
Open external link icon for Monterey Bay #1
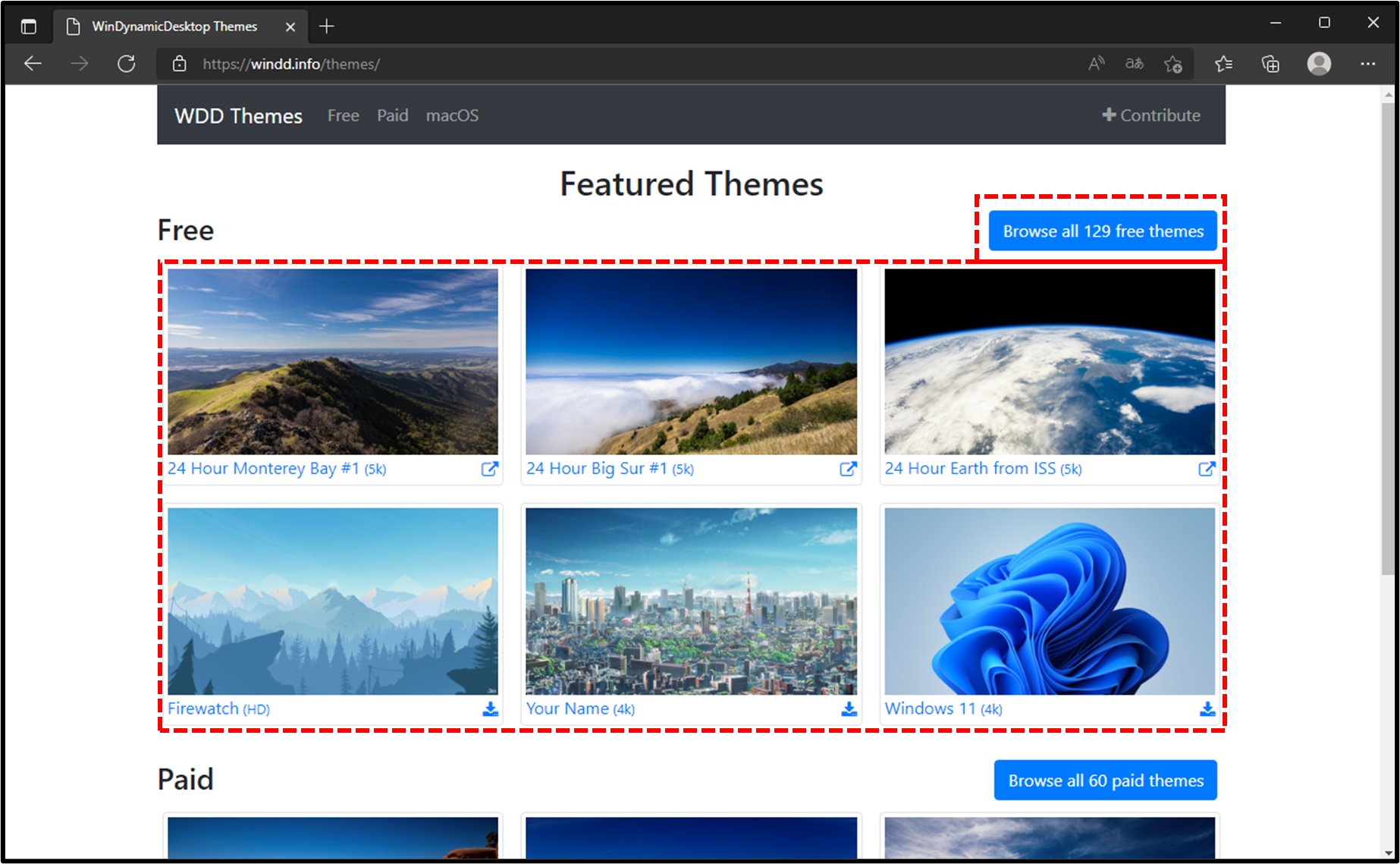[x=490, y=469]
